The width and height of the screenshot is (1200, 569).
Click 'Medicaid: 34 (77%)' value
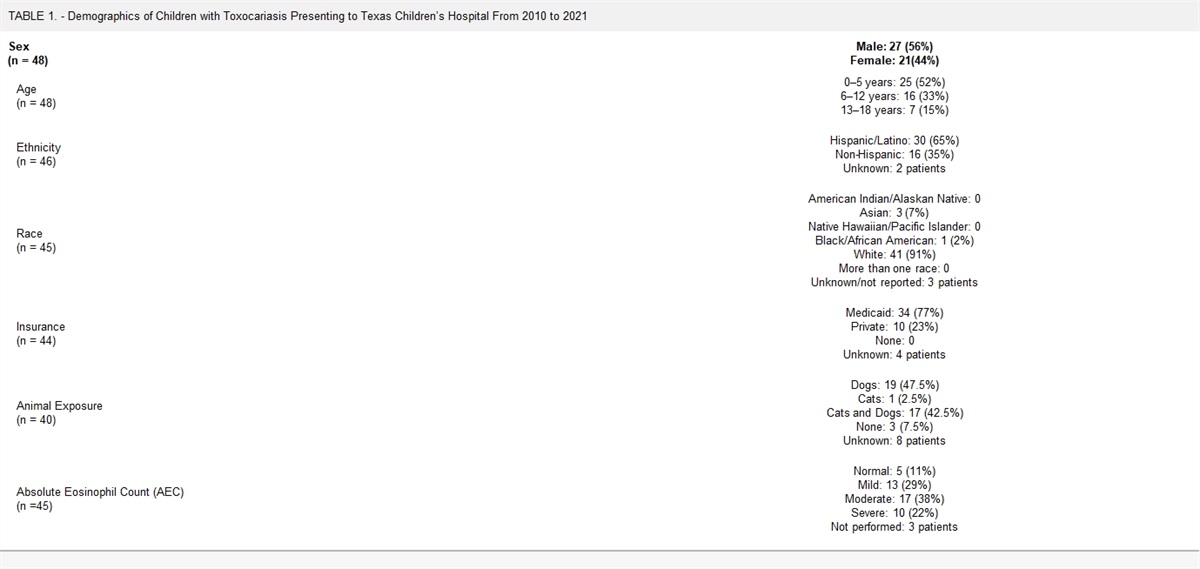893,313
